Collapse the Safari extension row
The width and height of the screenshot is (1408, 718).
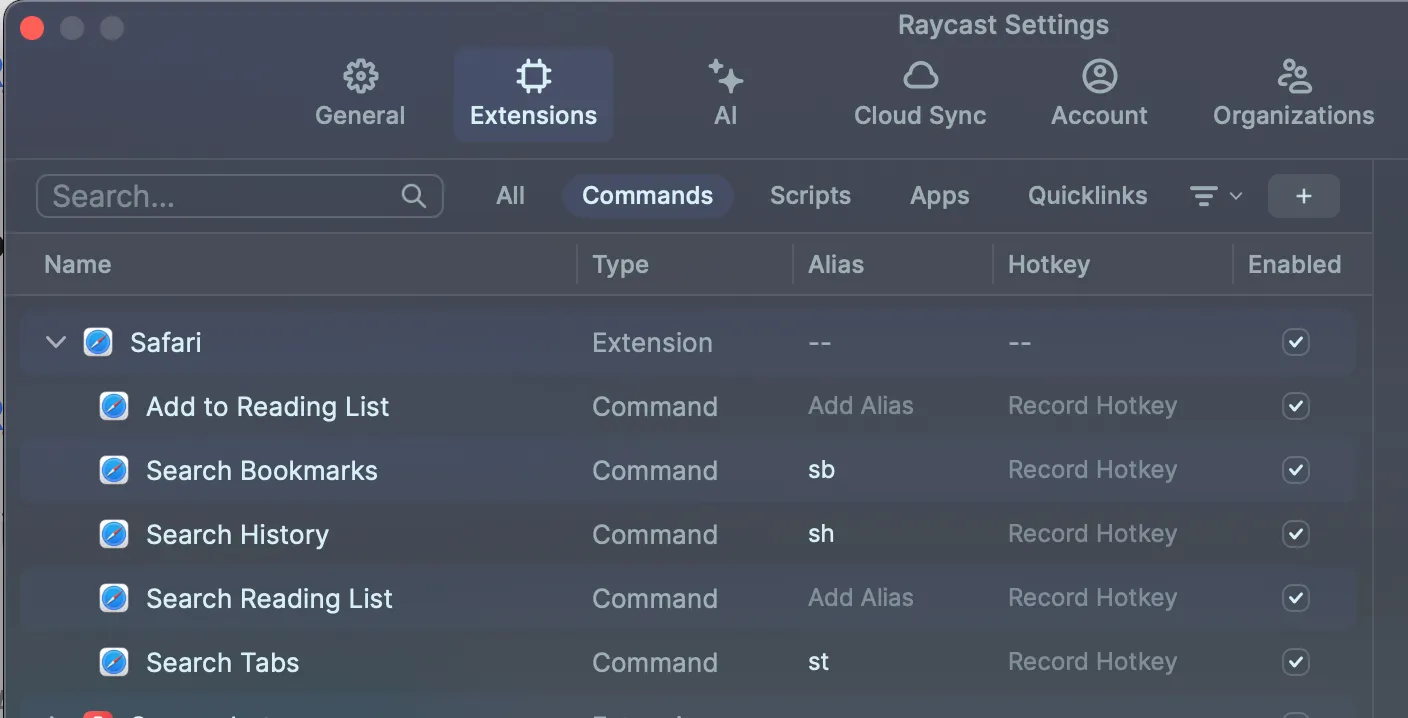pyautogui.click(x=55, y=342)
